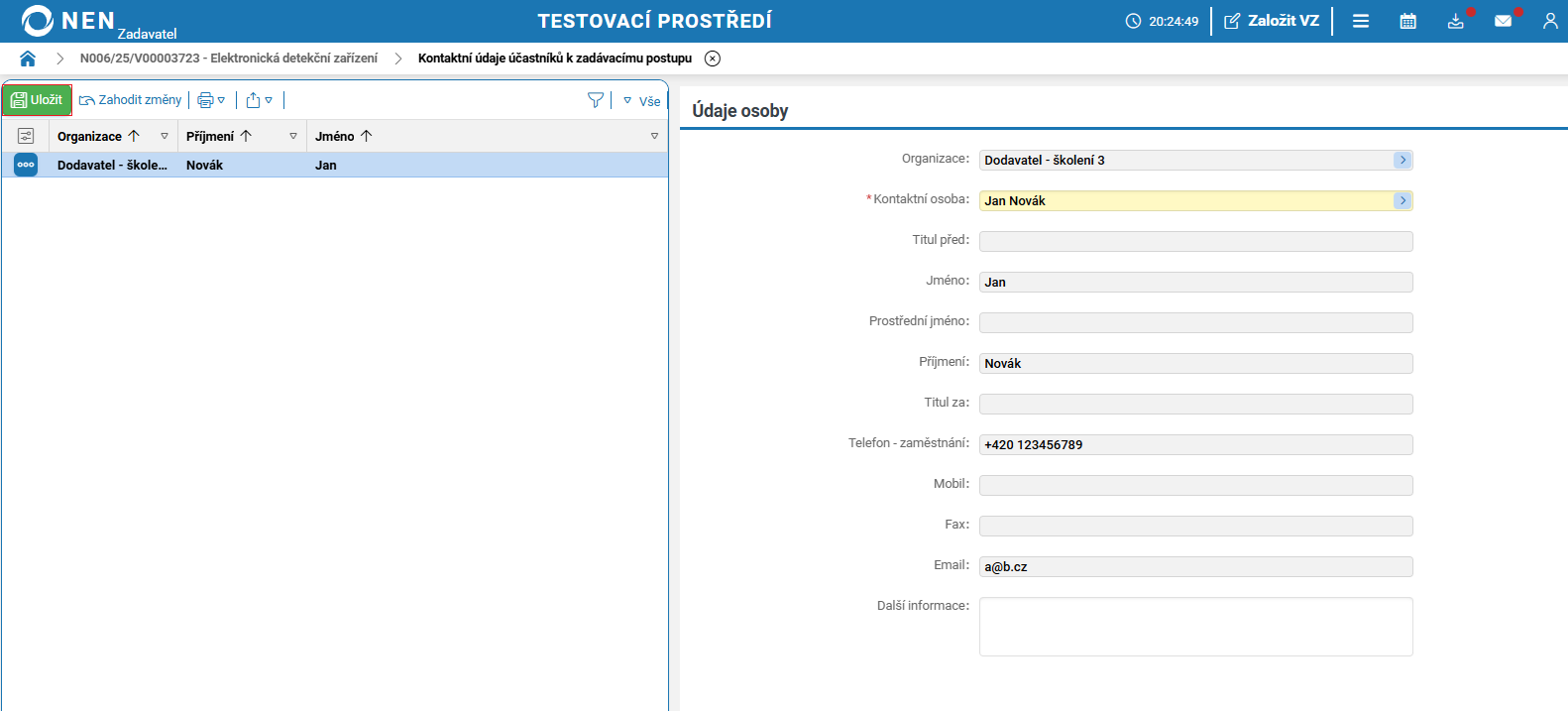Open the user profile icon
Screen dimensions: 1568x711
pos(1550,21)
